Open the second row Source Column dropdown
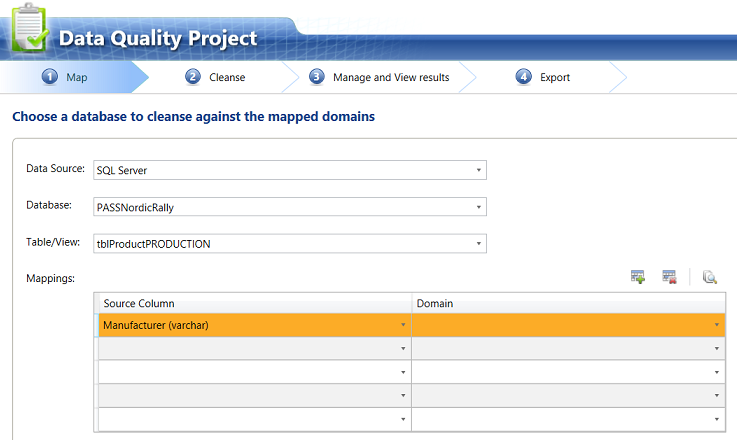The image size is (737, 440). tap(404, 348)
